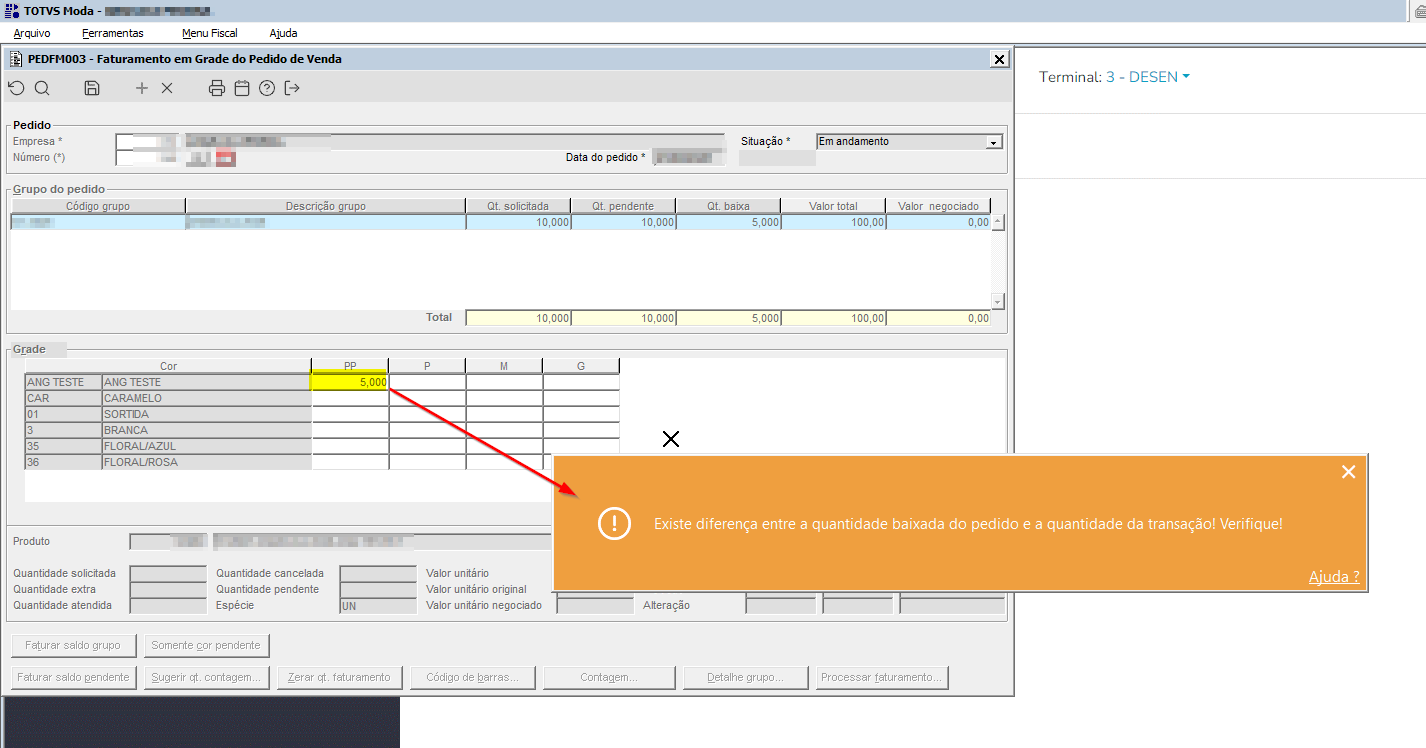1426x748 pixels.
Task: Click the Faturar saldo pendente button
Action: (73, 677)
